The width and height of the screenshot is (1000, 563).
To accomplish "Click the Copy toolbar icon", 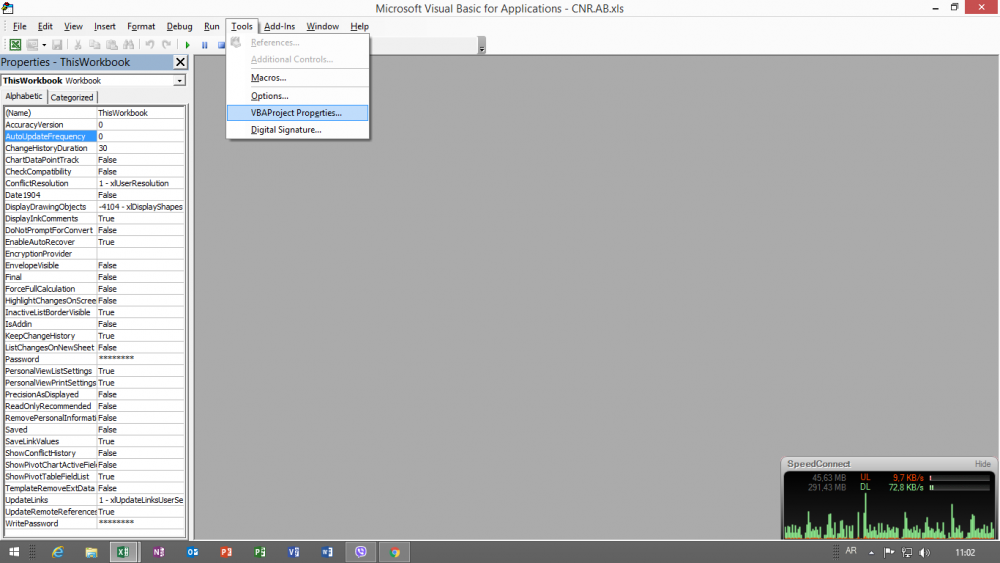I will pyautogui.click(x=94, y=45).
